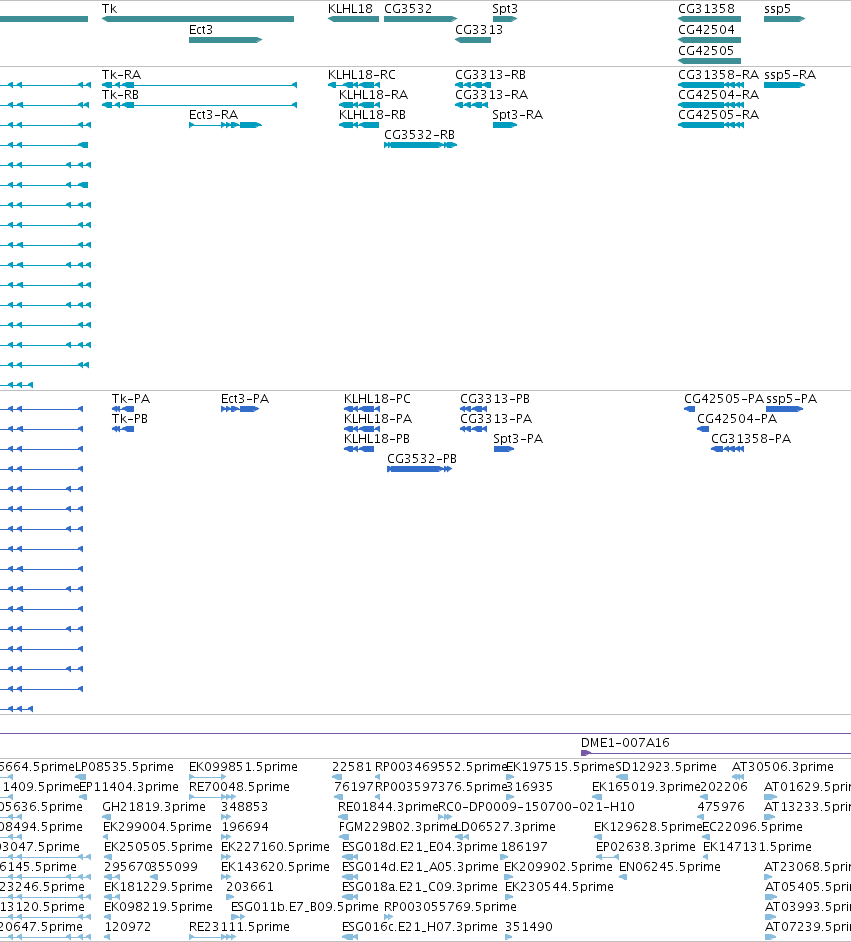This screenshot has width=851, height=942.
Task: Select transcript KLHL18-RC
Action: coord(354,85)
